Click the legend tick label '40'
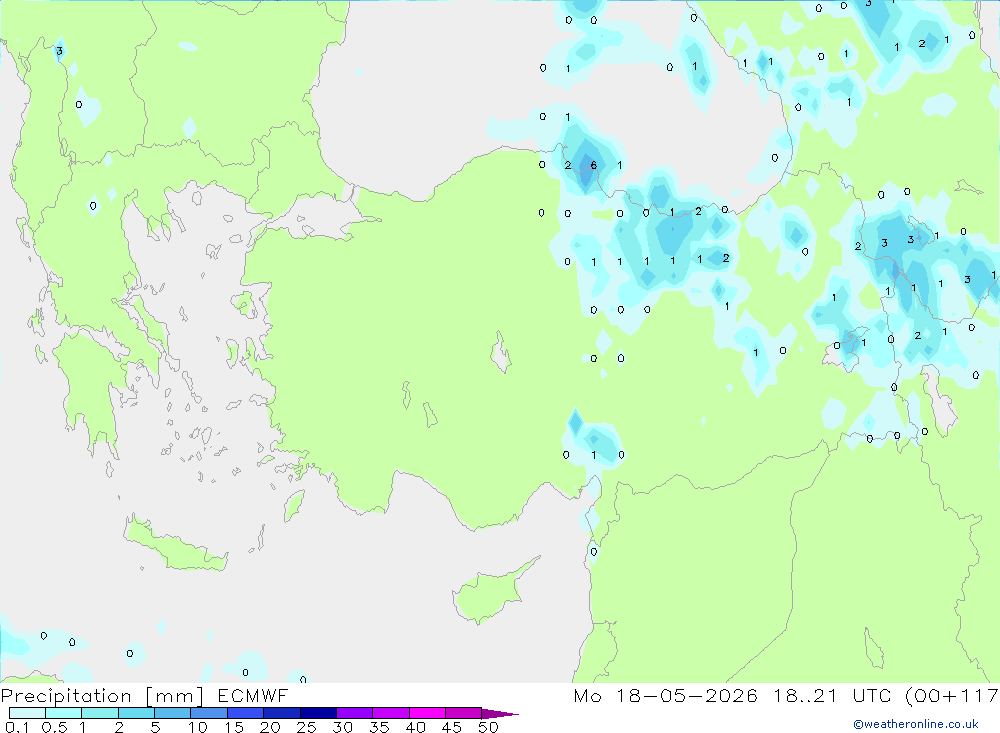The image size is (1000, 733). coord(416,727)
